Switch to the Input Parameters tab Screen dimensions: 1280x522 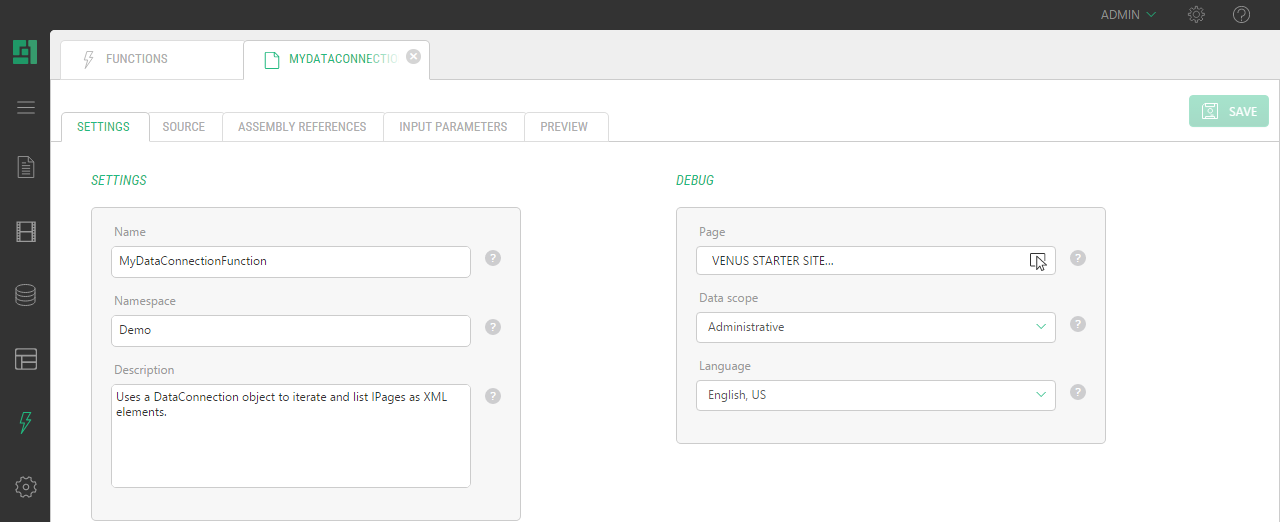[x=453, y=127]
